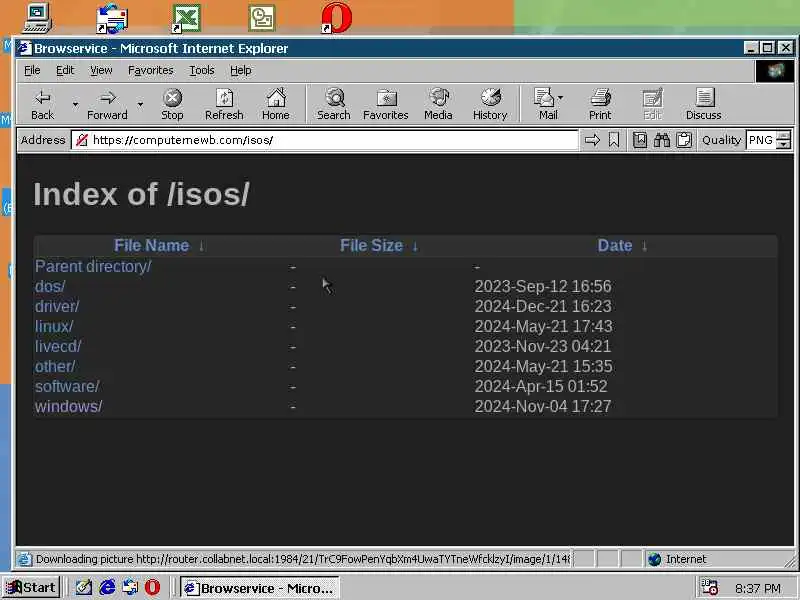Click the clipboard icon near Quality
This screenshot has width=800, height=600.
tap(684, 140)
